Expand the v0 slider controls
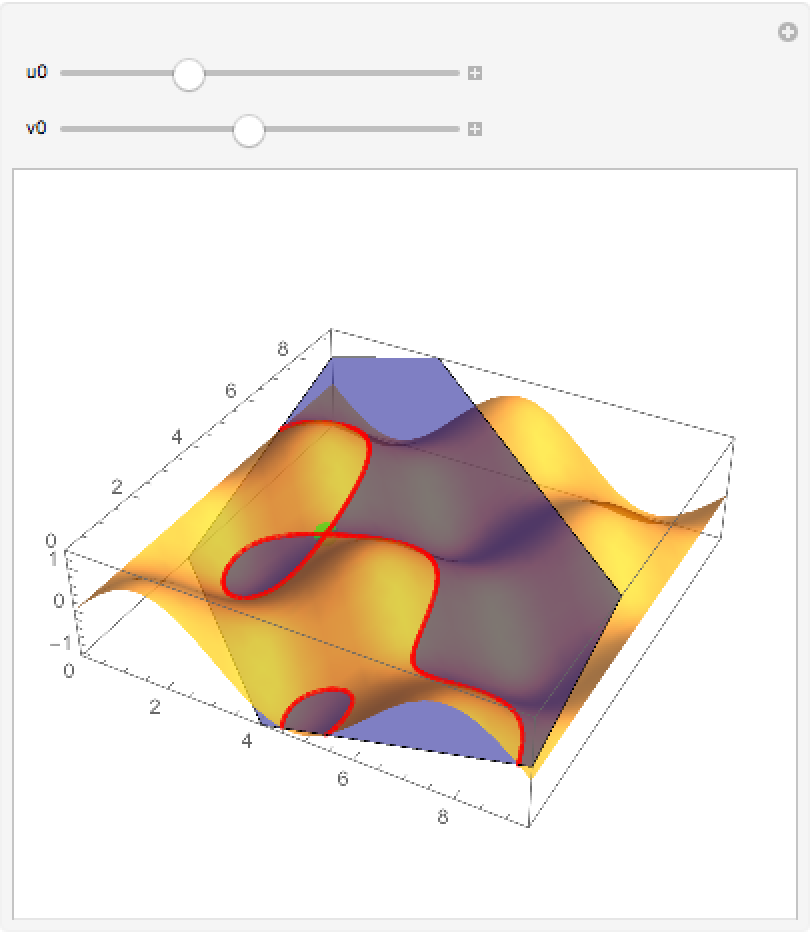The height and width of the screenshot is (936, 810). coord(475,129)
